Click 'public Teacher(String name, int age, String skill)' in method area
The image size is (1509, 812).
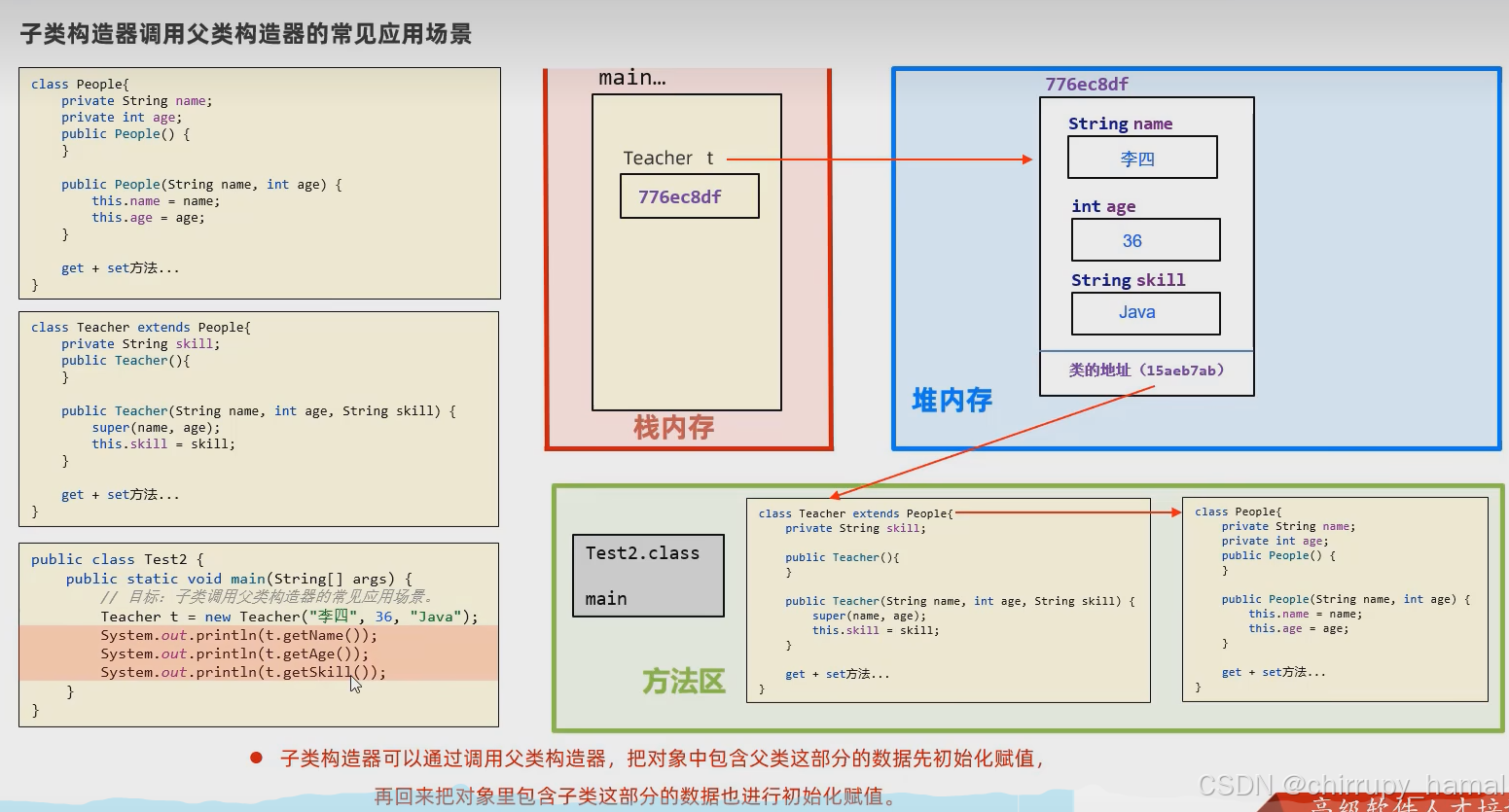click(x=960, y=601)
